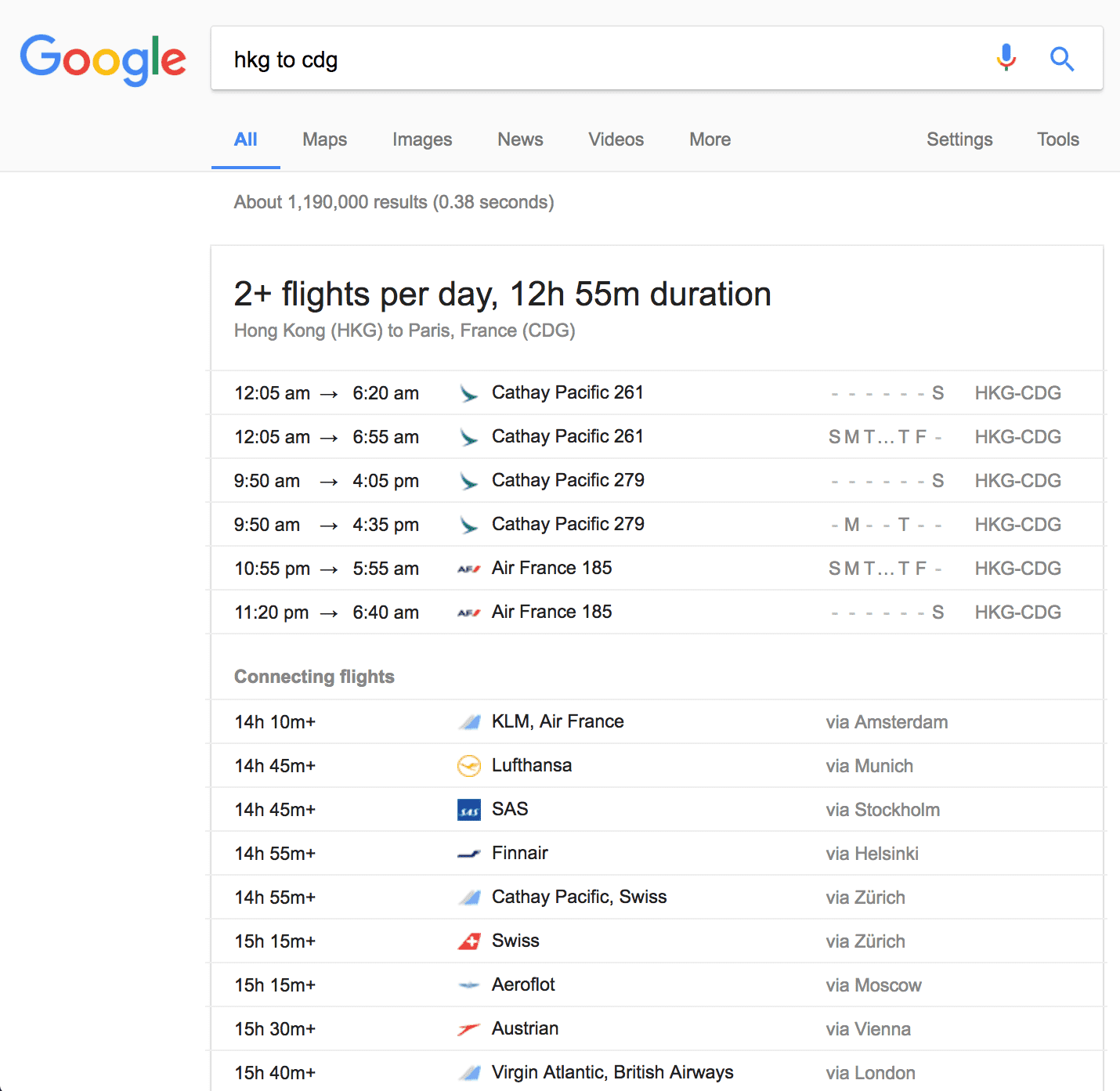The image size is (1120, 1091).
Task: Click Cathay Pacific logo in 6:55 am row
Action: pyautogui.click(x=468, y=437)
